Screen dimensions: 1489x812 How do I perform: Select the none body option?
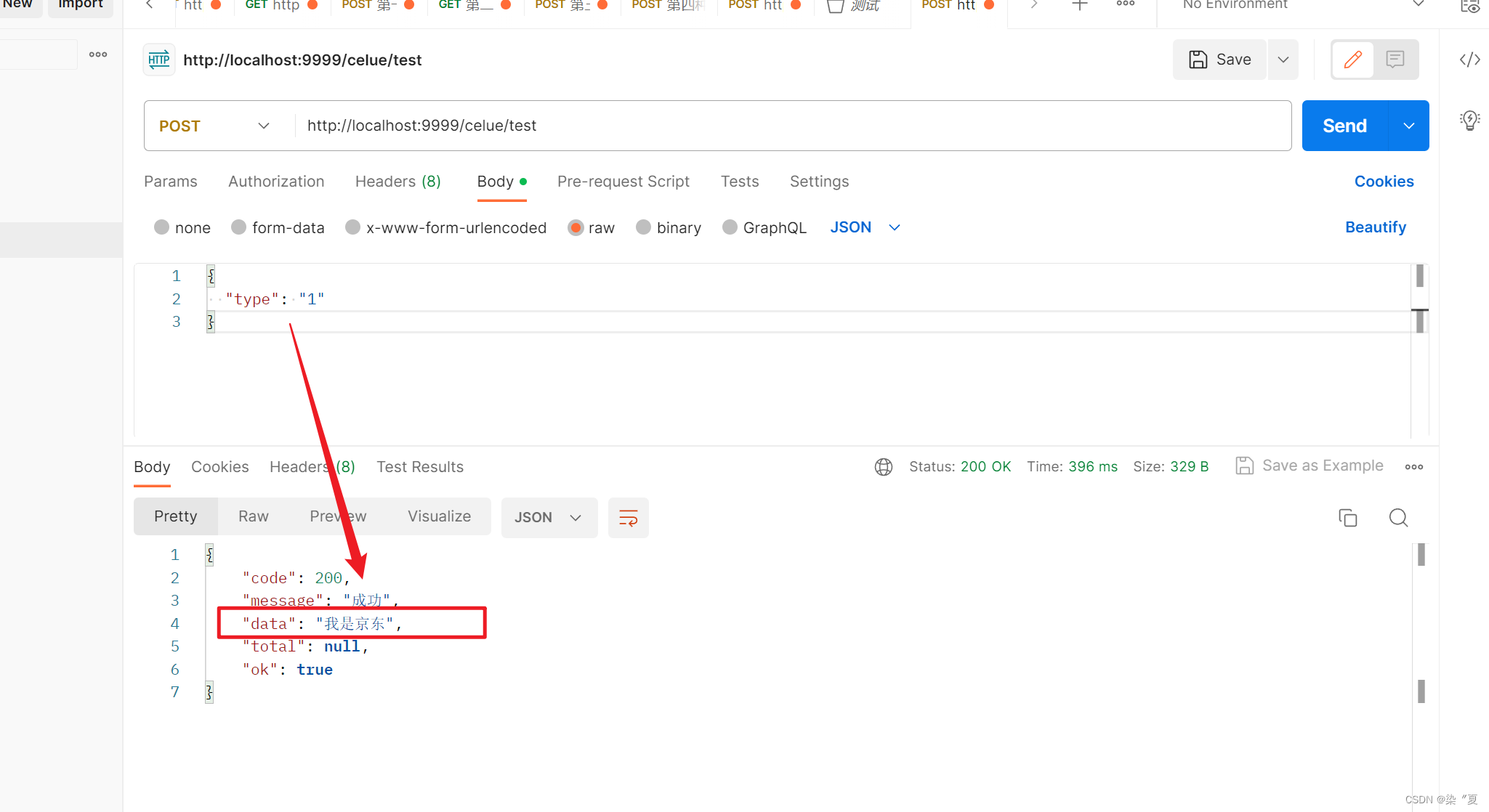162,227
